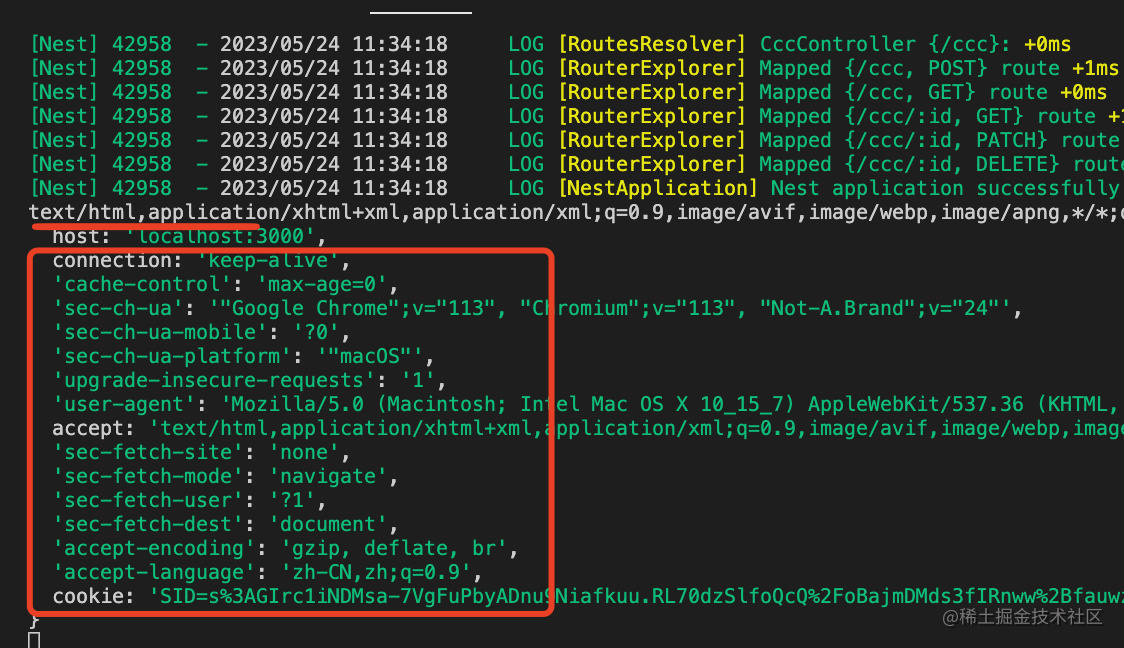Click the '[NestApplication]' log tag
This screenshot has height=648, width=1124.
[x=657, y=189]
